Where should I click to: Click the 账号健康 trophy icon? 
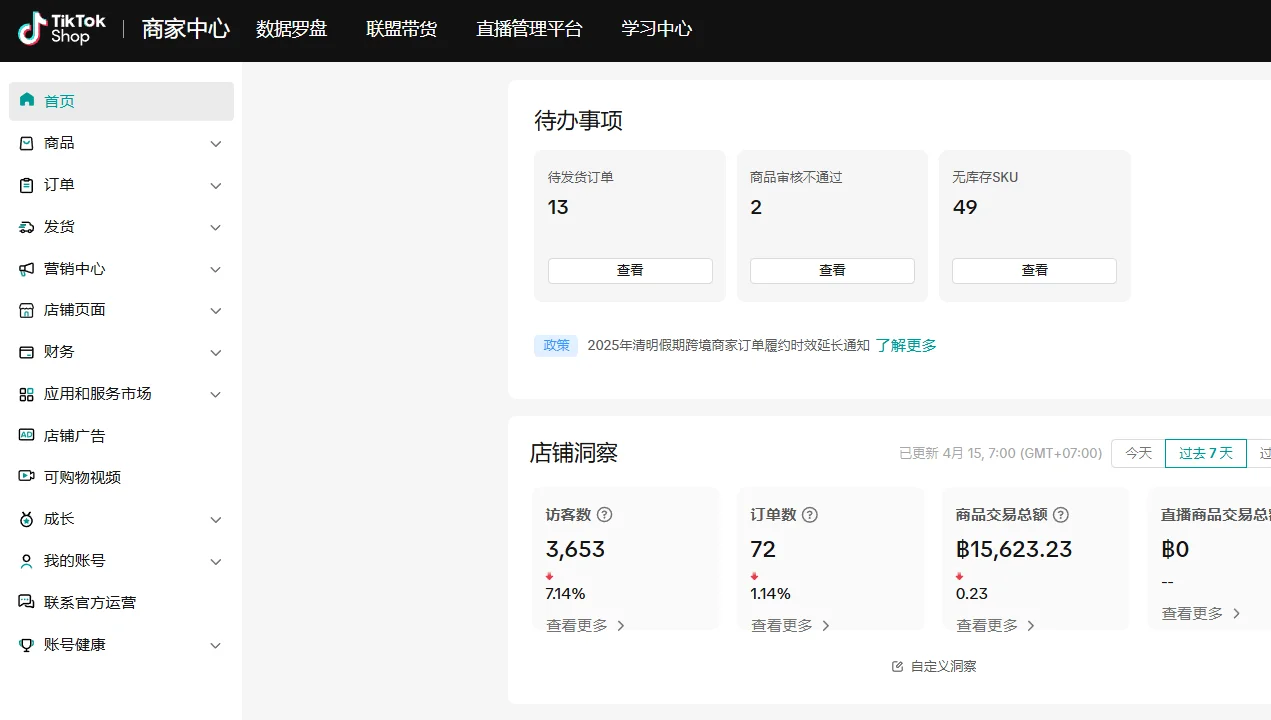click(x=27, y=645)
